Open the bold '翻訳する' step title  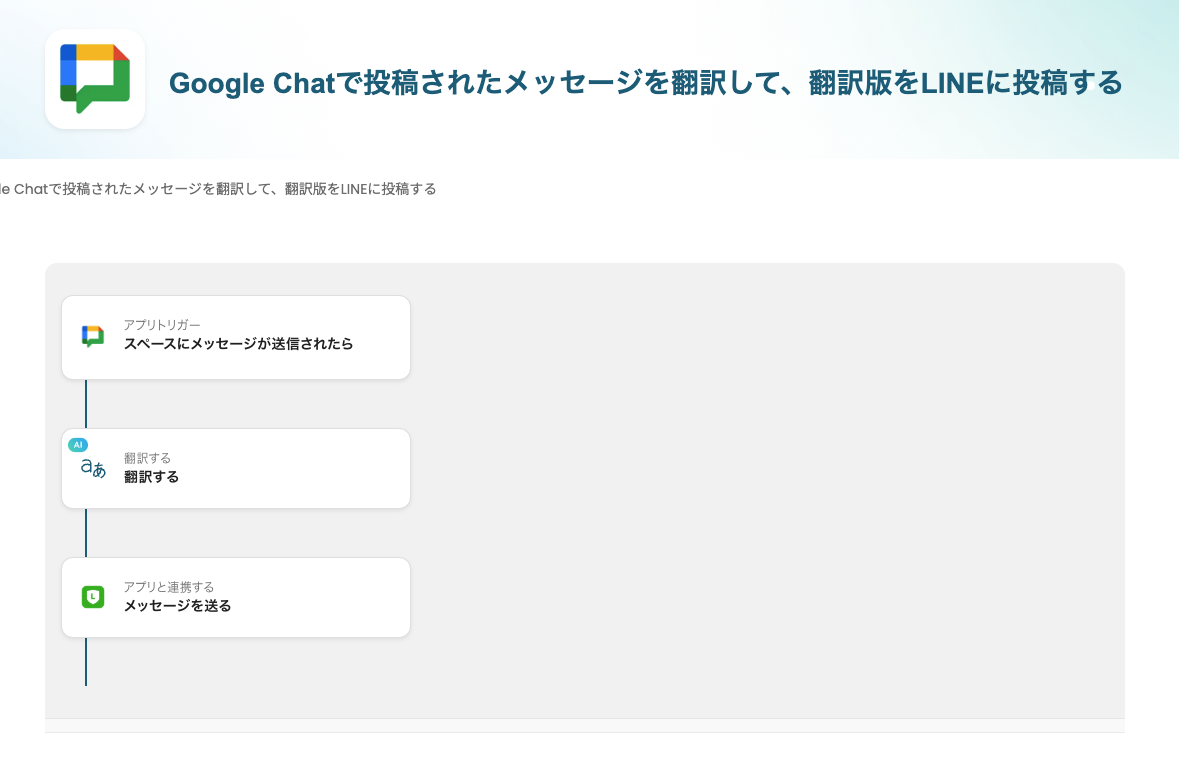pos(152,477)
